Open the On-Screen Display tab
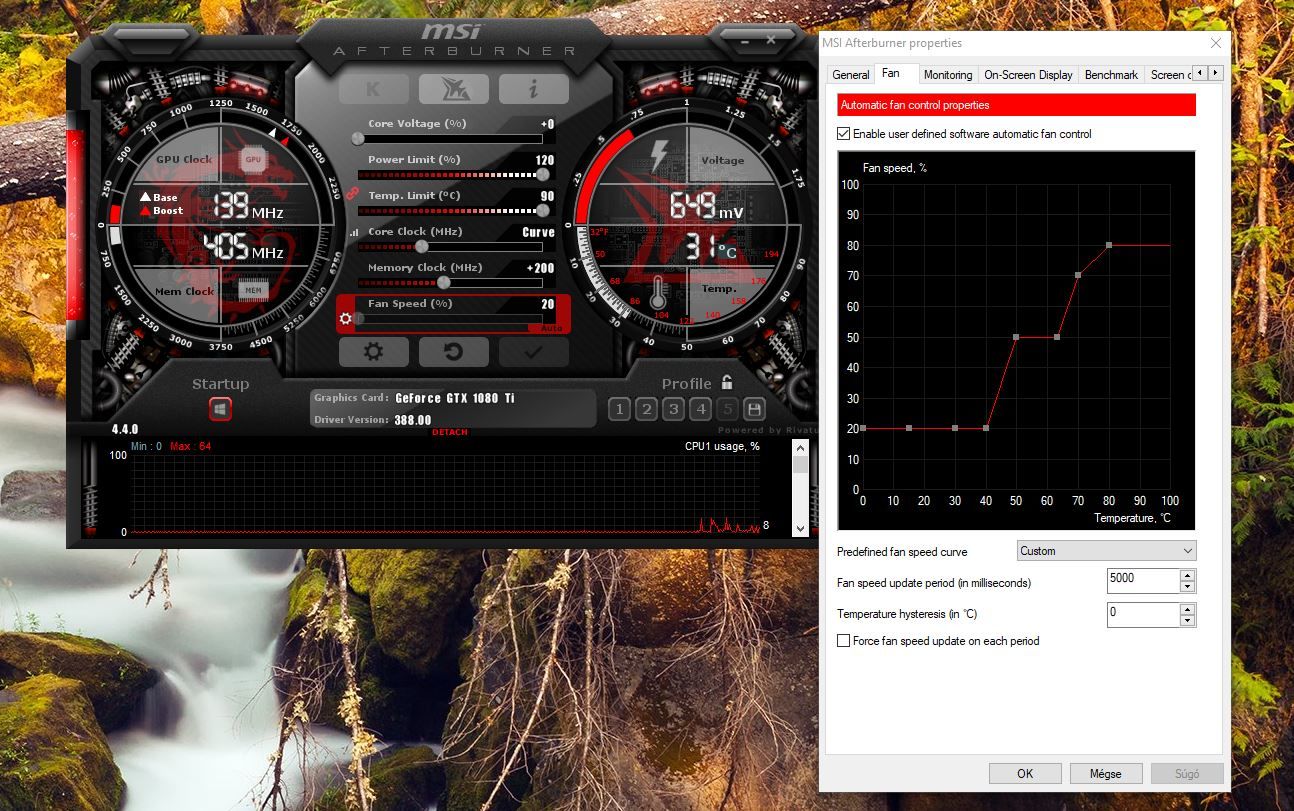Image resolution: width=1294 pixels, height=811 pixels. pos(1028,75)
